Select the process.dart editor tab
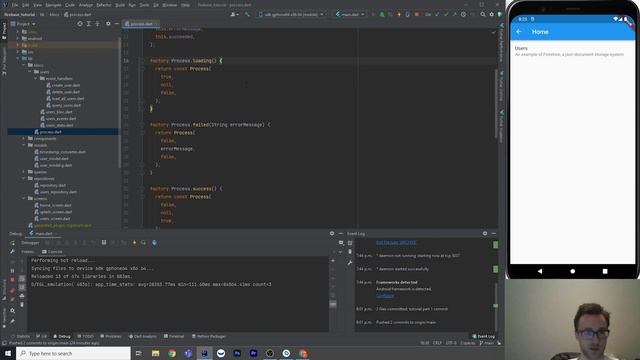The height and width of the screenshot is (360, 640). coord(141,24)
